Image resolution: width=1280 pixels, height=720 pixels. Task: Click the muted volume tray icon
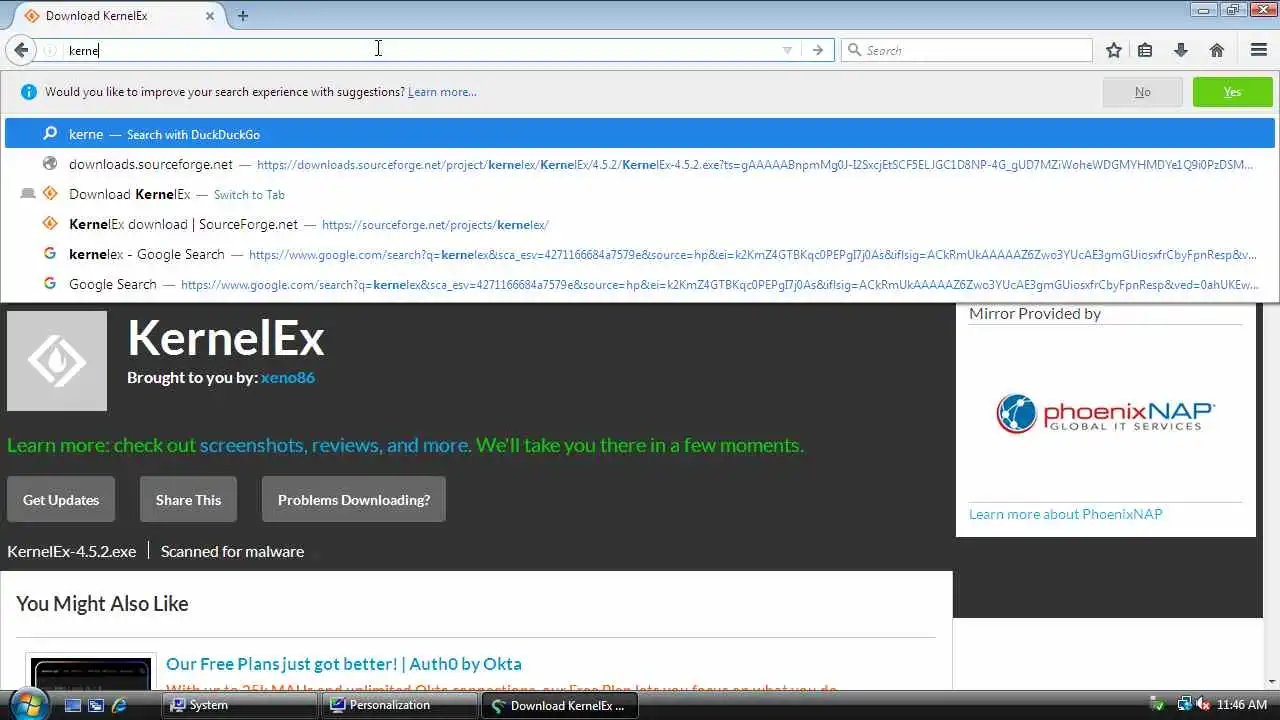tap(1203, 705)
